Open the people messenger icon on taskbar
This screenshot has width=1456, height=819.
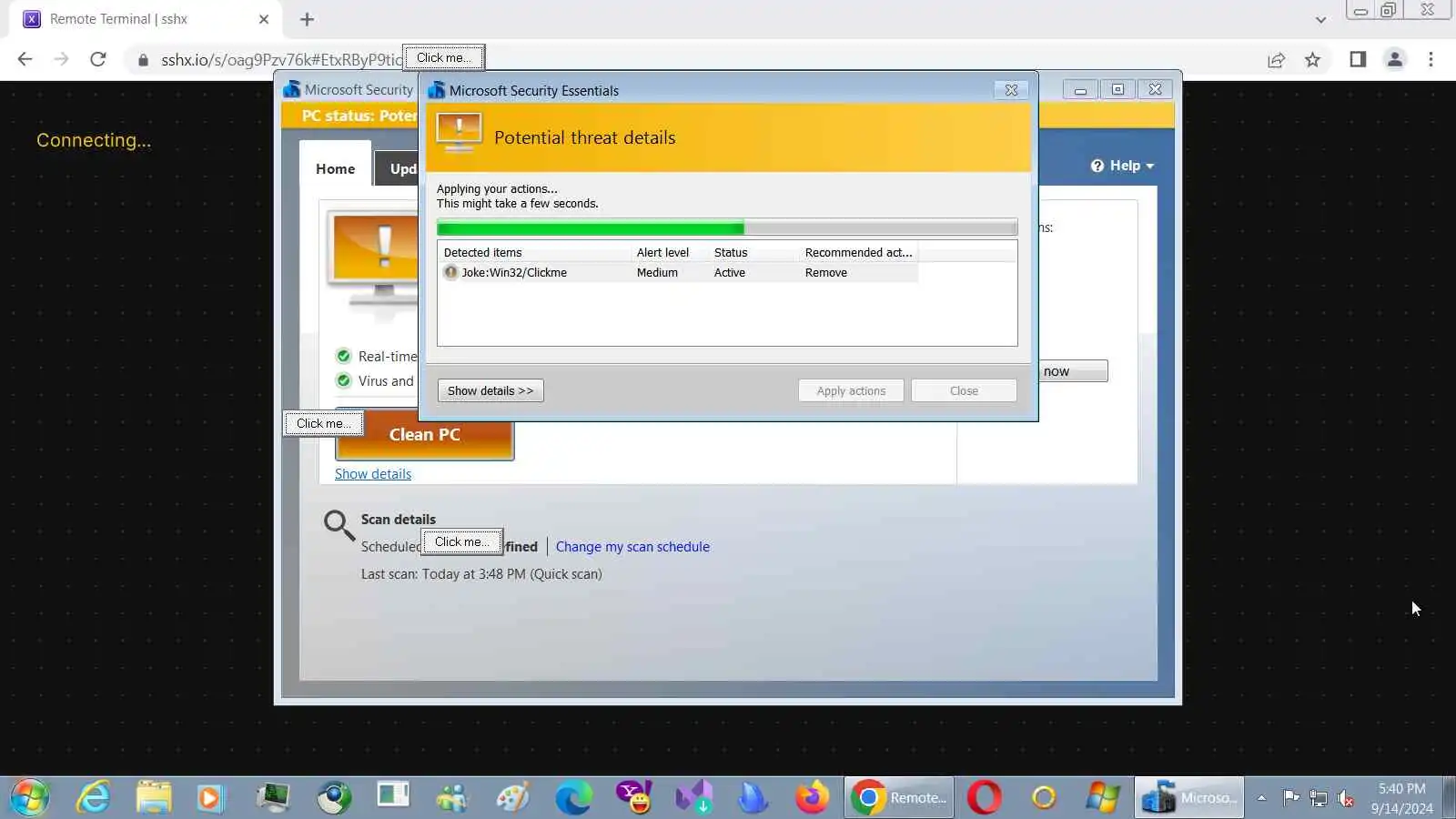click(452, 798)
